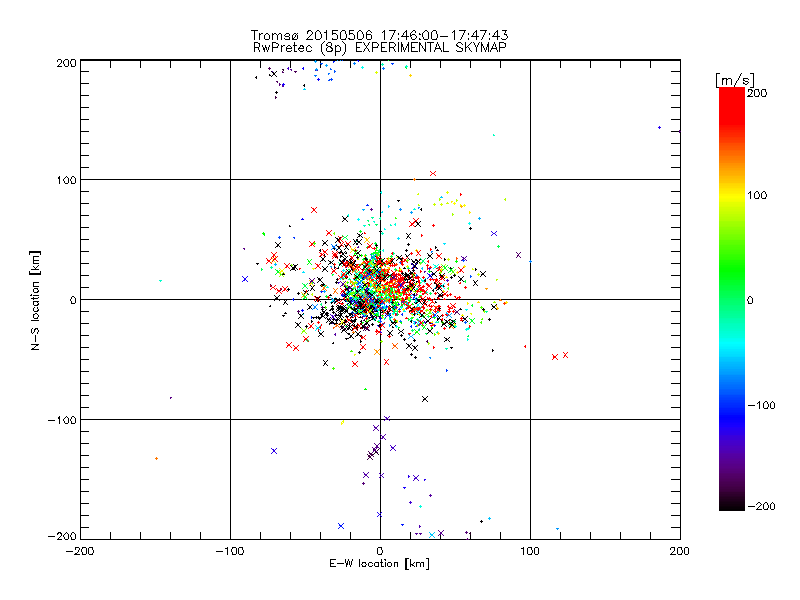The image size is (800, 600).
Task: Click N-S axis tick label "-100"
Action: coord(62,420)
